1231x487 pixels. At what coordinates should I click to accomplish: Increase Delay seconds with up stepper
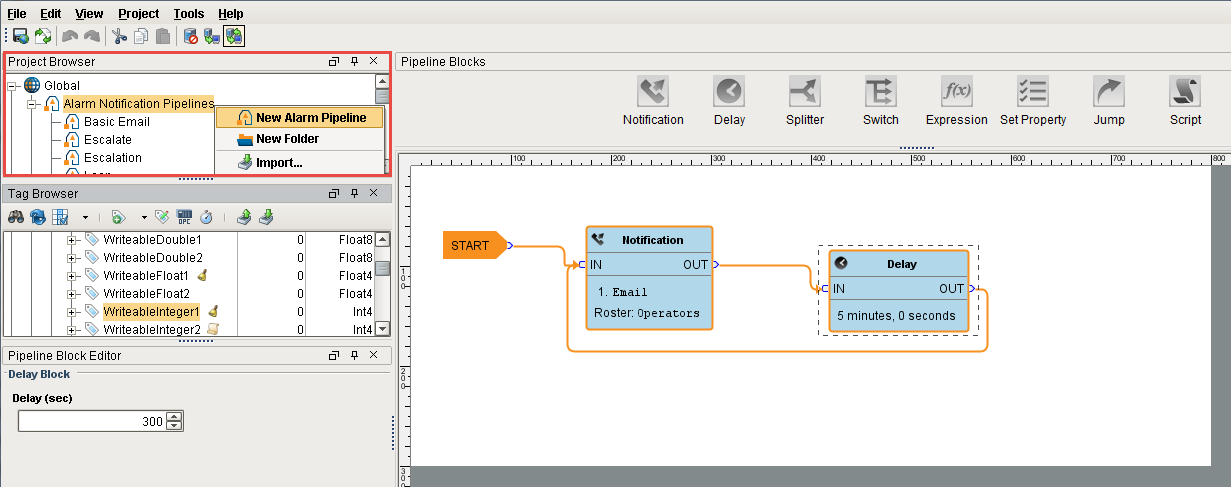[174, 417]
